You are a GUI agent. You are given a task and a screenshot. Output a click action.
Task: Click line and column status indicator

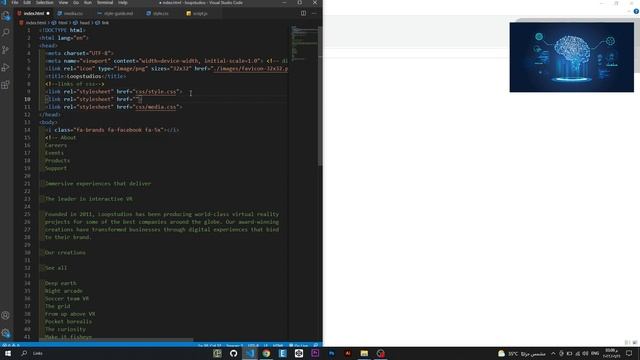click(x=209, y=345)
